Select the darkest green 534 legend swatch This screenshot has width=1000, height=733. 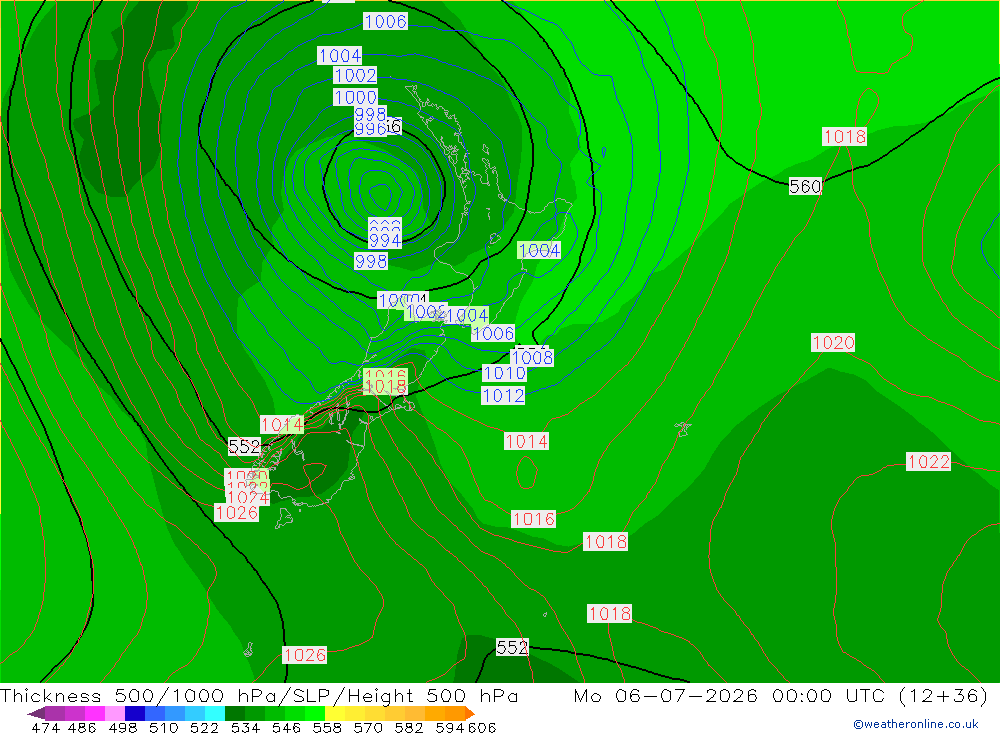235,713
